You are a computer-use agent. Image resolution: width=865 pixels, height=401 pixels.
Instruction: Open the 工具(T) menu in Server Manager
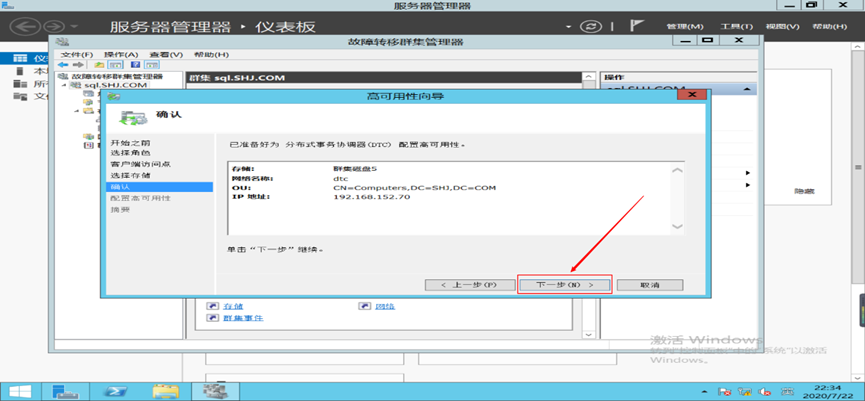click(x=736, y=26)
